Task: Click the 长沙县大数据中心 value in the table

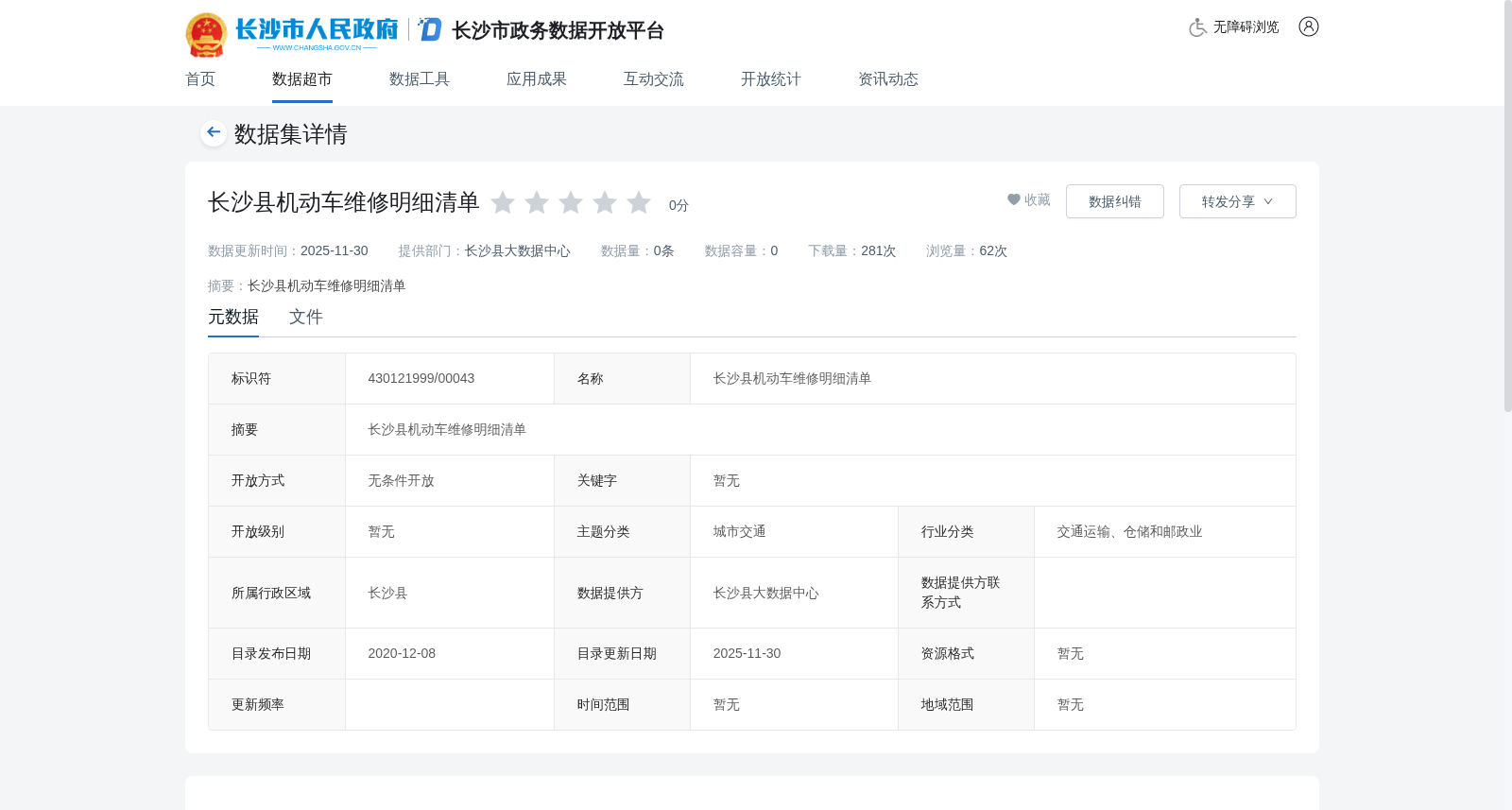Action: pyautogui.click(x=766, y=593)
